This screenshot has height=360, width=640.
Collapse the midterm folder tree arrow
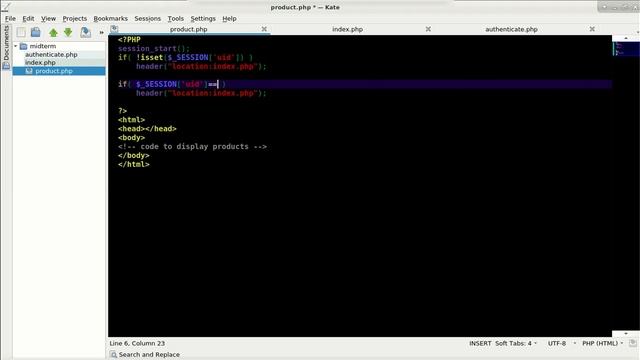16,46
